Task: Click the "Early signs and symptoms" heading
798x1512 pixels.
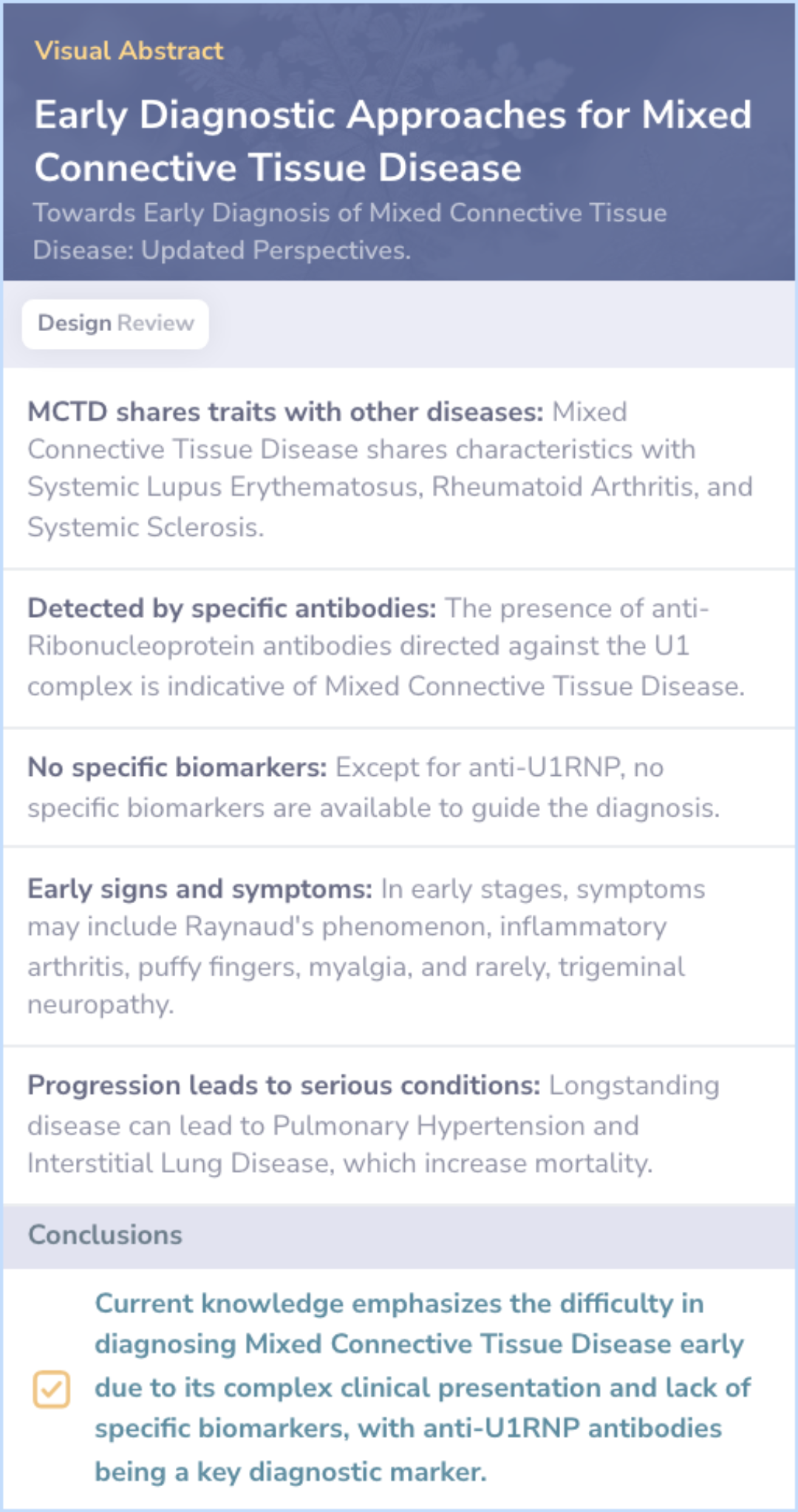Action: 199,889
